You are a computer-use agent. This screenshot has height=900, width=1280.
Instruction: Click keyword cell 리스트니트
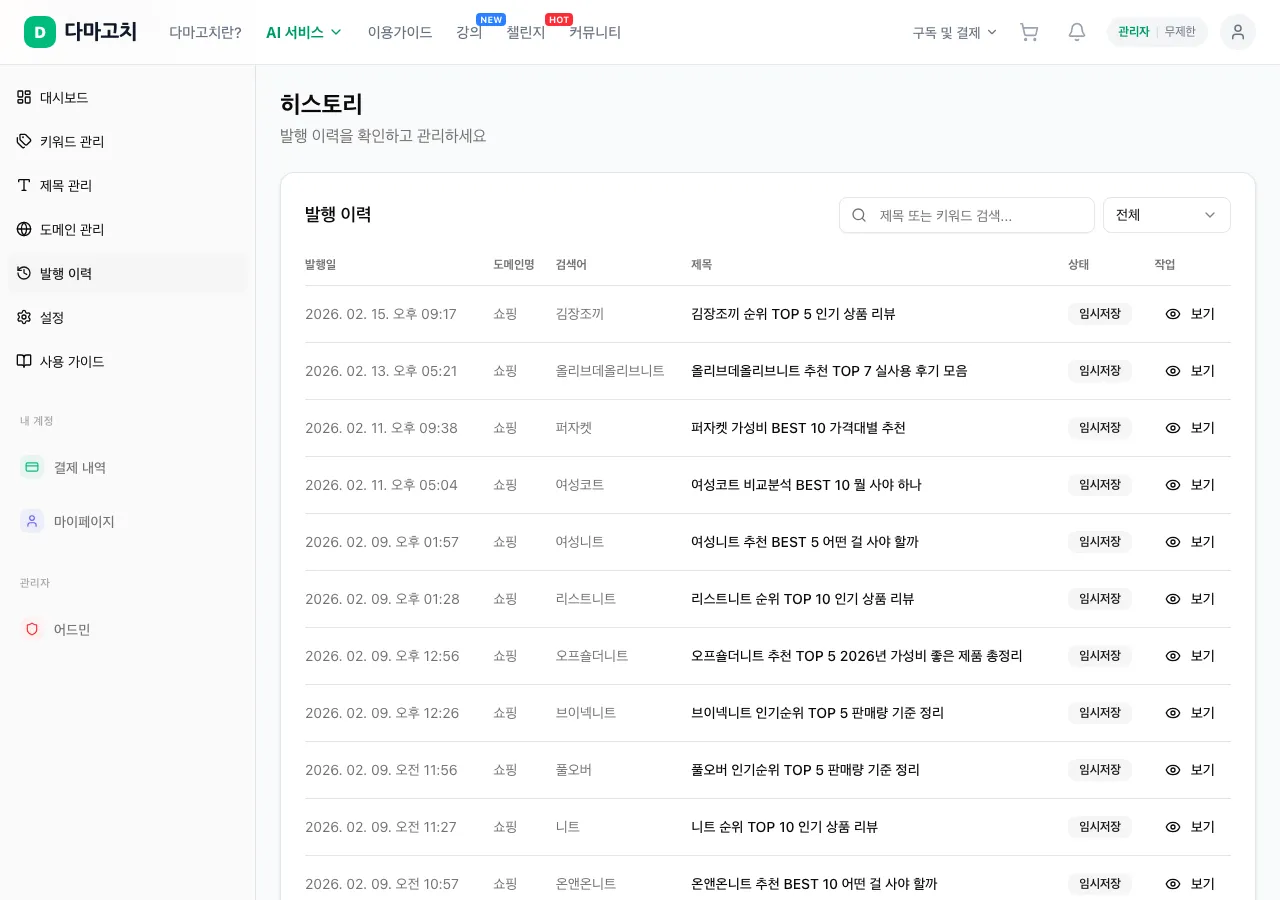coord(586,599)
